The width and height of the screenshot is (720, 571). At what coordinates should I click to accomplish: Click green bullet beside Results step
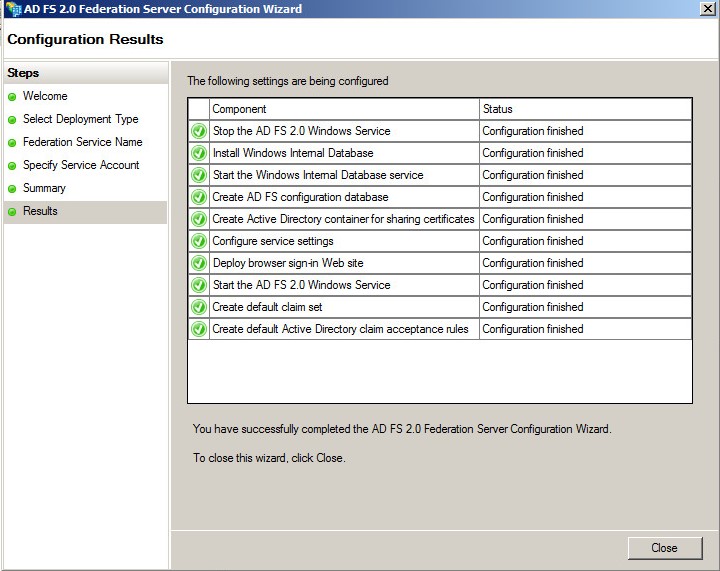tap(12, 212)
